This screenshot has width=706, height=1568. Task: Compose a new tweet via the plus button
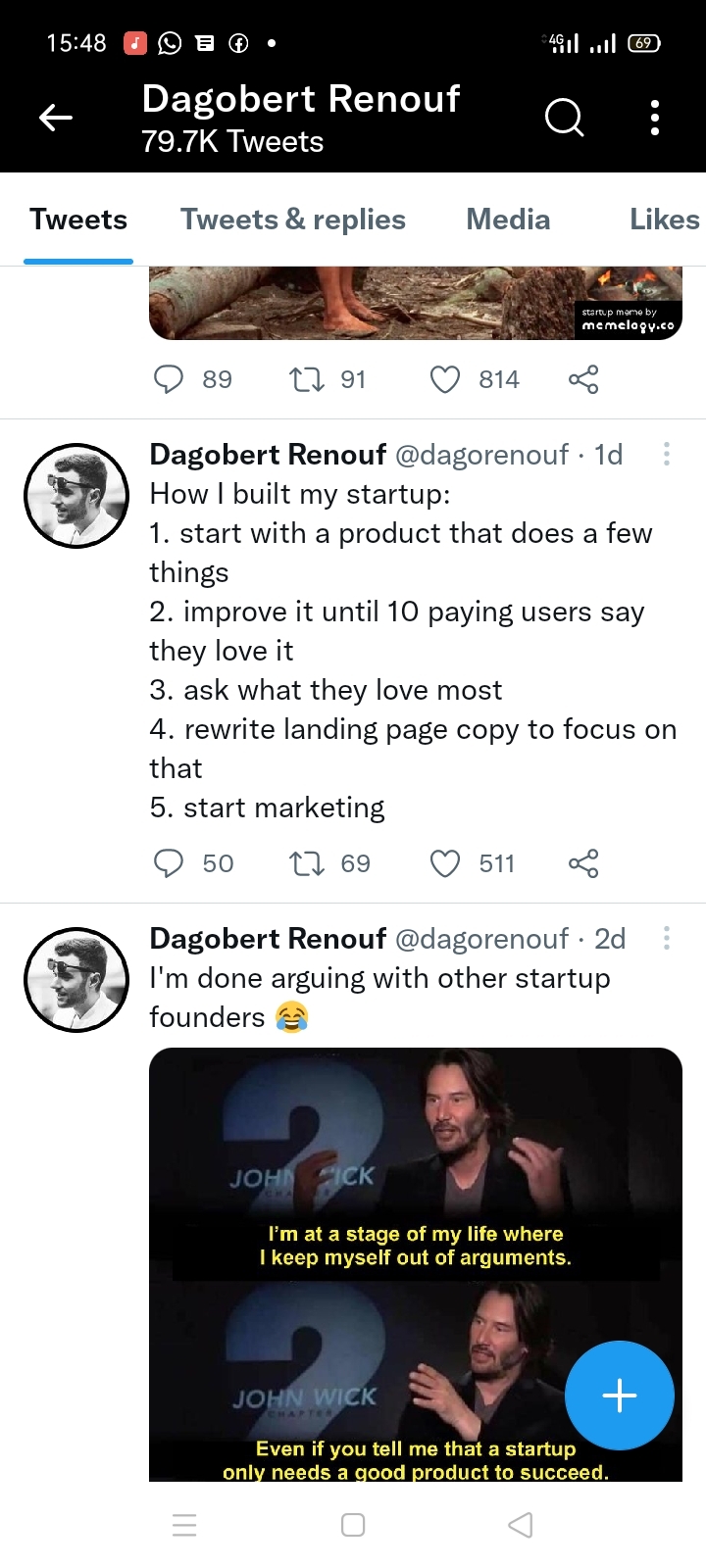pos(619,1396)
